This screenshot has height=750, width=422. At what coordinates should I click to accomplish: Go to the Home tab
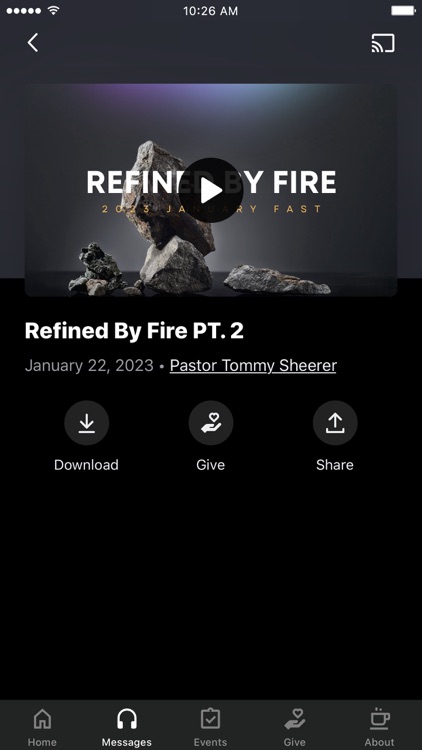click(x=42, y=726)
